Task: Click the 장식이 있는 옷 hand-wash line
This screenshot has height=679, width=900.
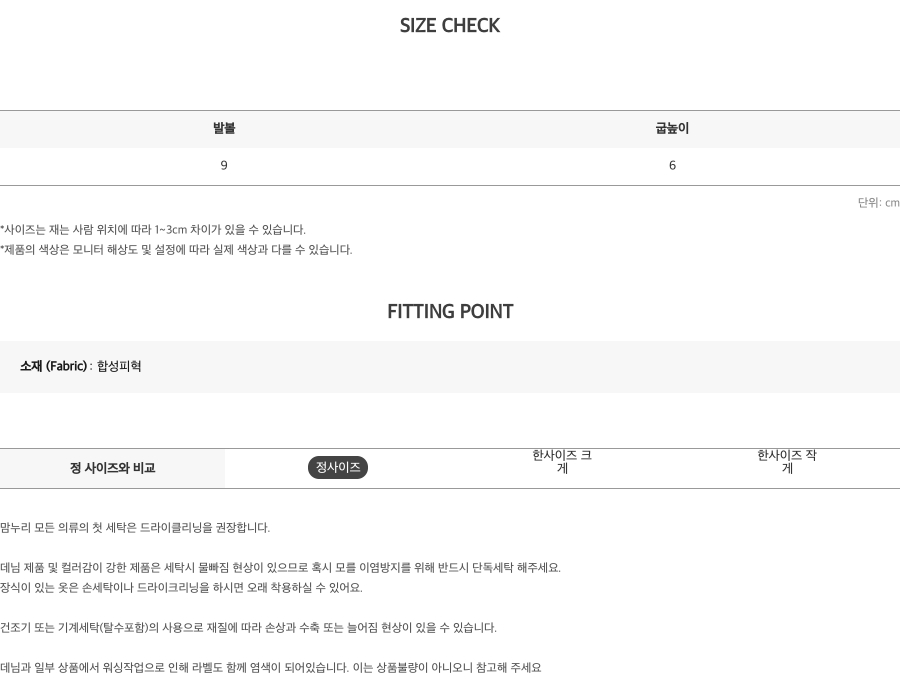Action: (181, 588)
